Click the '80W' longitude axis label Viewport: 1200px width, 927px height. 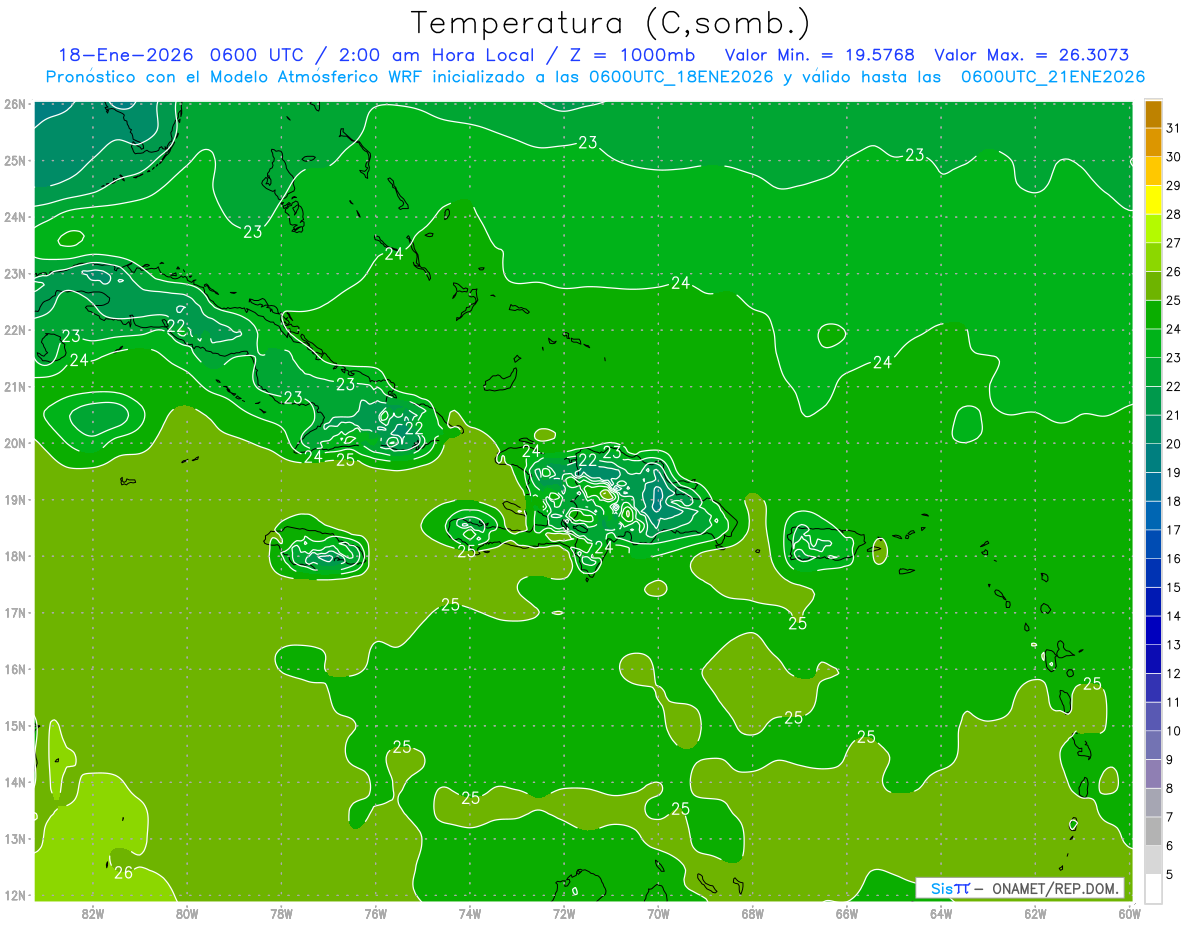click(187, 913)
